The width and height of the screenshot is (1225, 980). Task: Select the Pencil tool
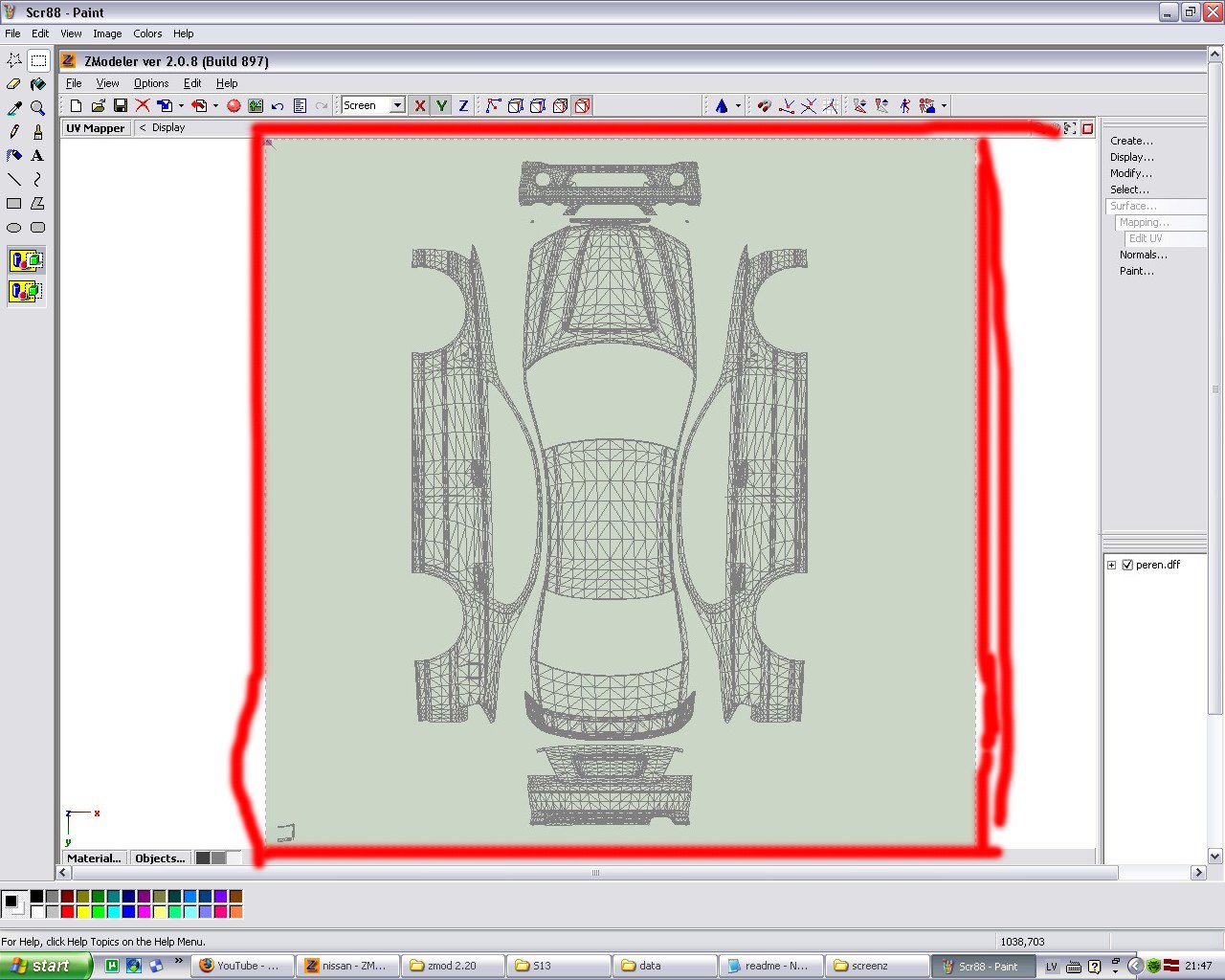point(14,132)
